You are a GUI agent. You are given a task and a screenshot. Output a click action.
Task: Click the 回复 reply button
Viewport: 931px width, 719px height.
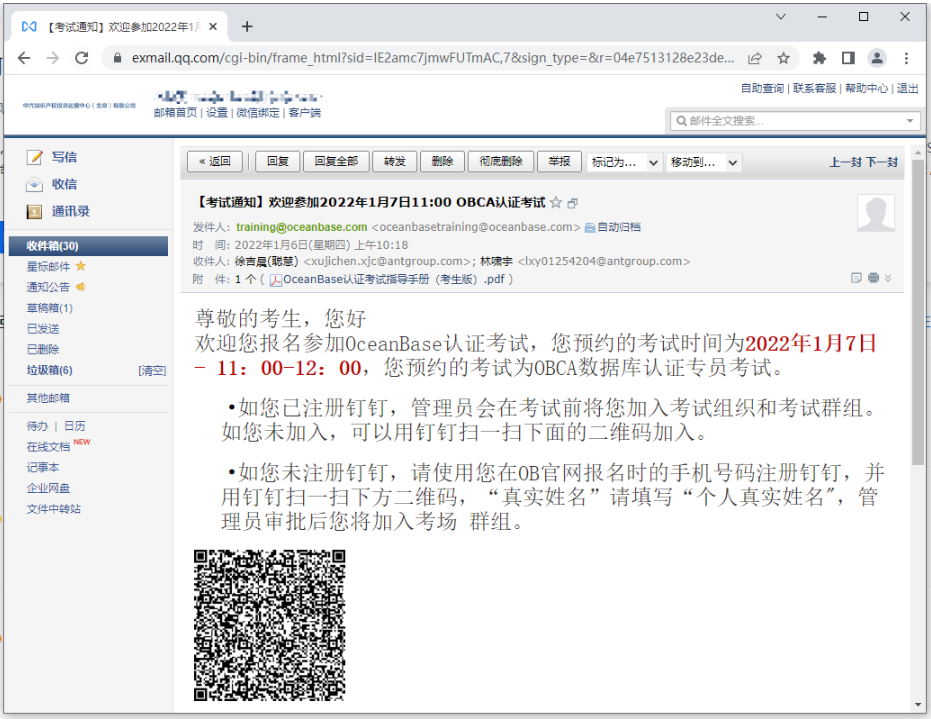pos(278,161)
